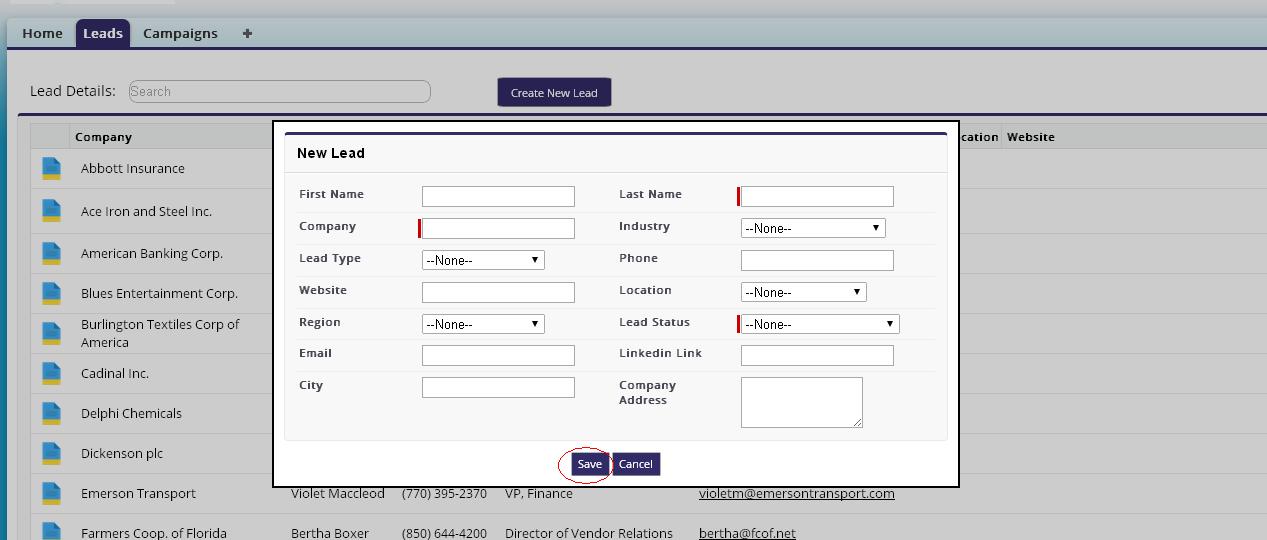Open the Dickenson plc row icon
The height and width of the screenshot is (540, 1267).
(51, 453)
